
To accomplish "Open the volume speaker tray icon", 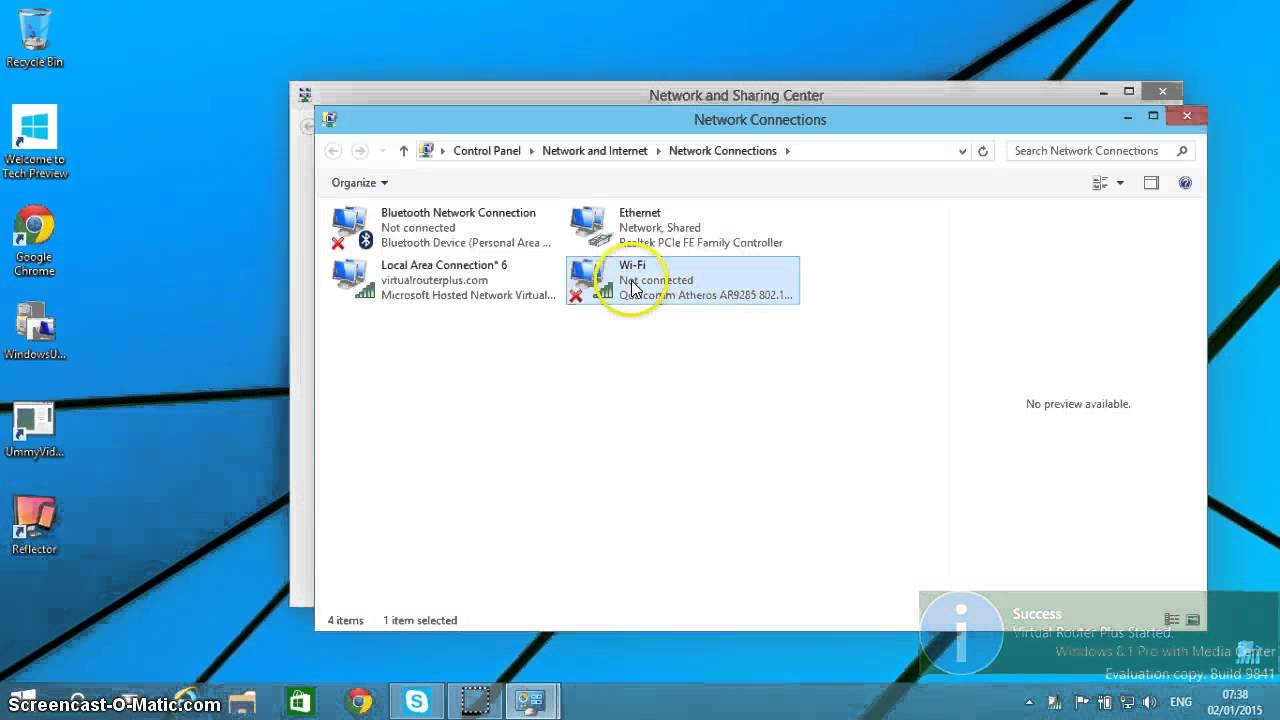I will [1150, 703].
